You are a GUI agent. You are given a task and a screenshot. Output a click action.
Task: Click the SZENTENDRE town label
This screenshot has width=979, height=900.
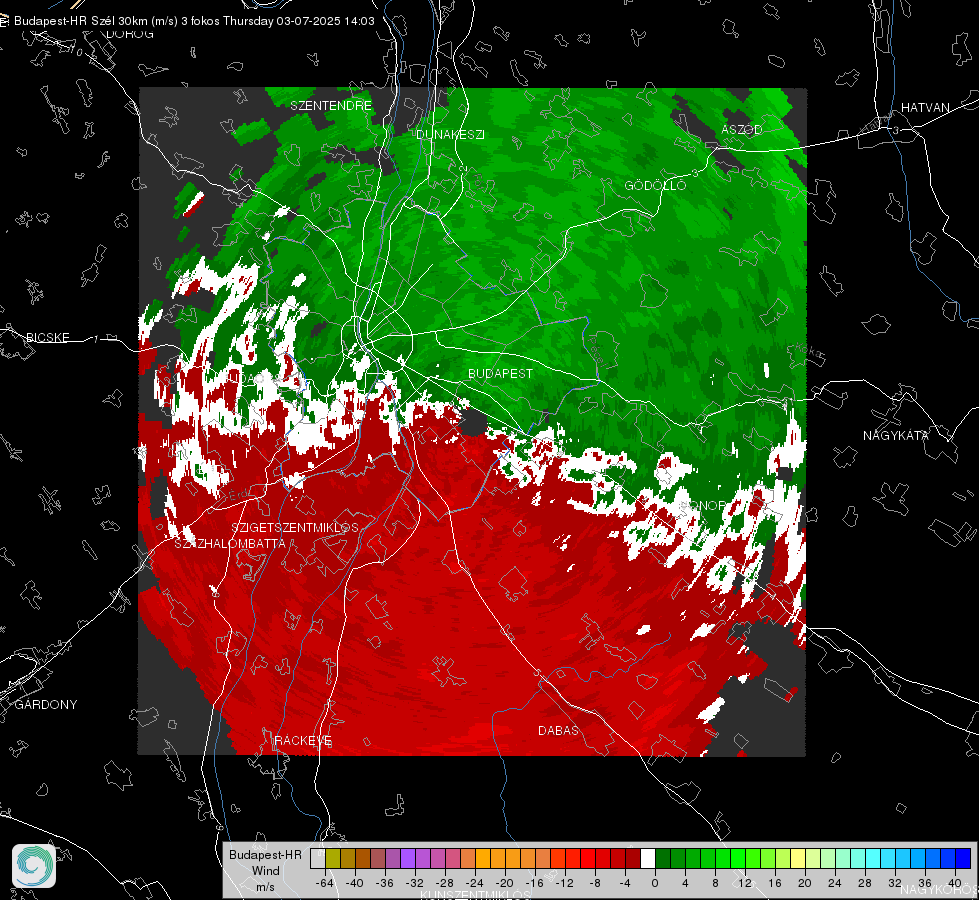coord(331,106)
